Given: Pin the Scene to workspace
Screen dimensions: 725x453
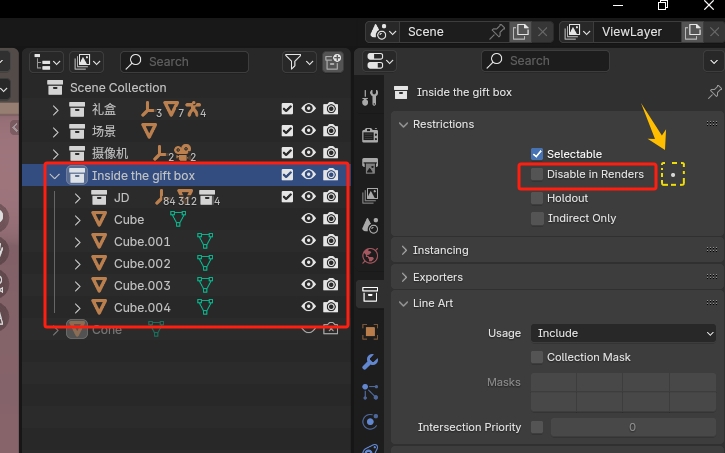Looking at the screenshot, I should coord(498,32).
